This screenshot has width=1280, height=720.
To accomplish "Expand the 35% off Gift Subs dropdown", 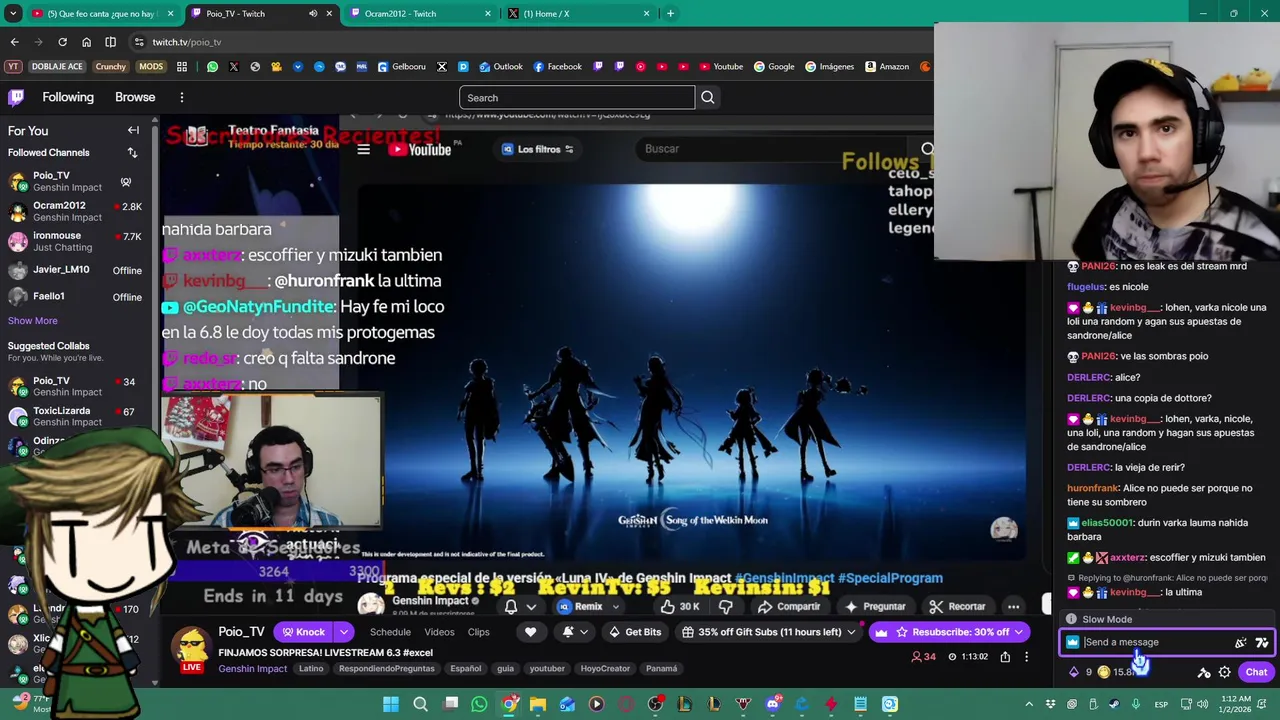I will [x=851, y=632].
